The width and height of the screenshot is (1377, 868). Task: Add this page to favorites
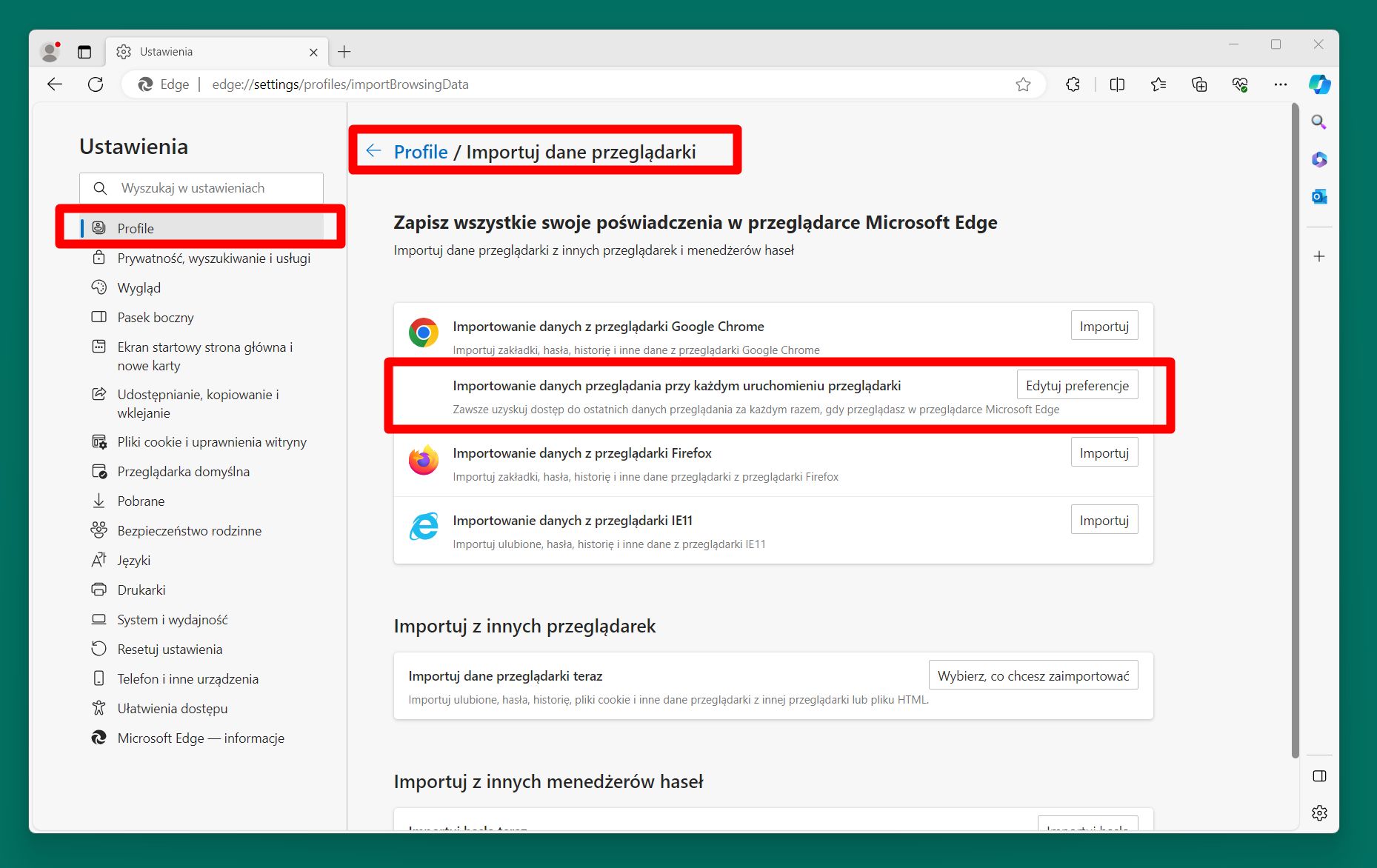click(1024, 84)
